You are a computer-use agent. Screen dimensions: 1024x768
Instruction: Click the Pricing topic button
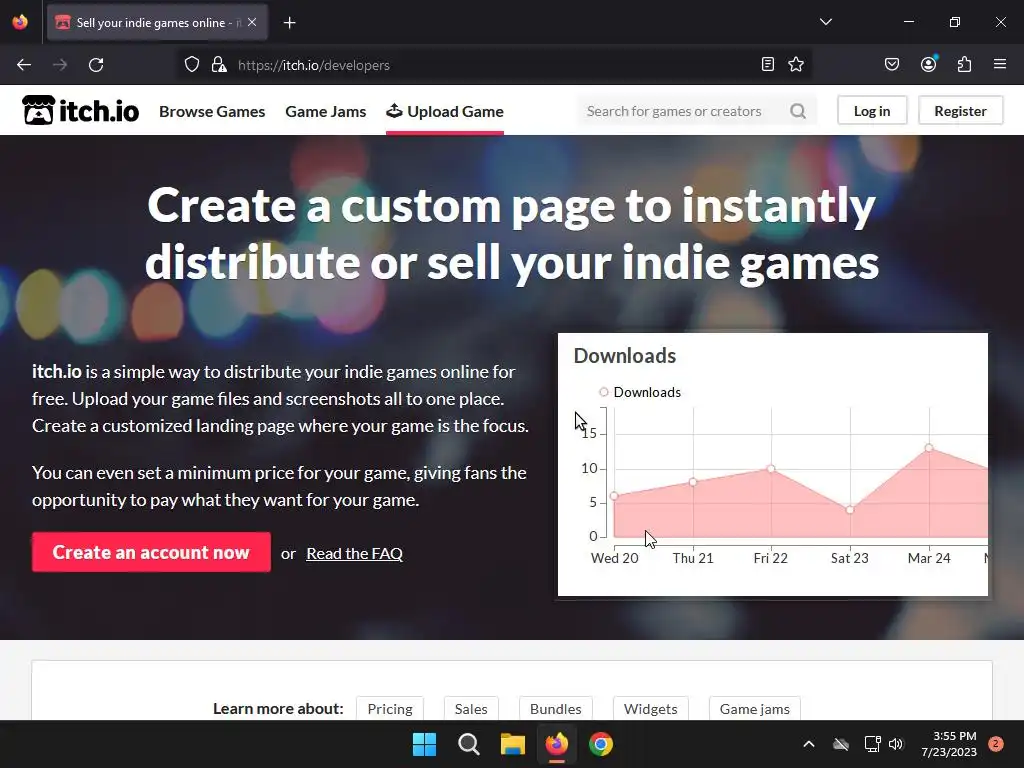(x=390, y=709)
